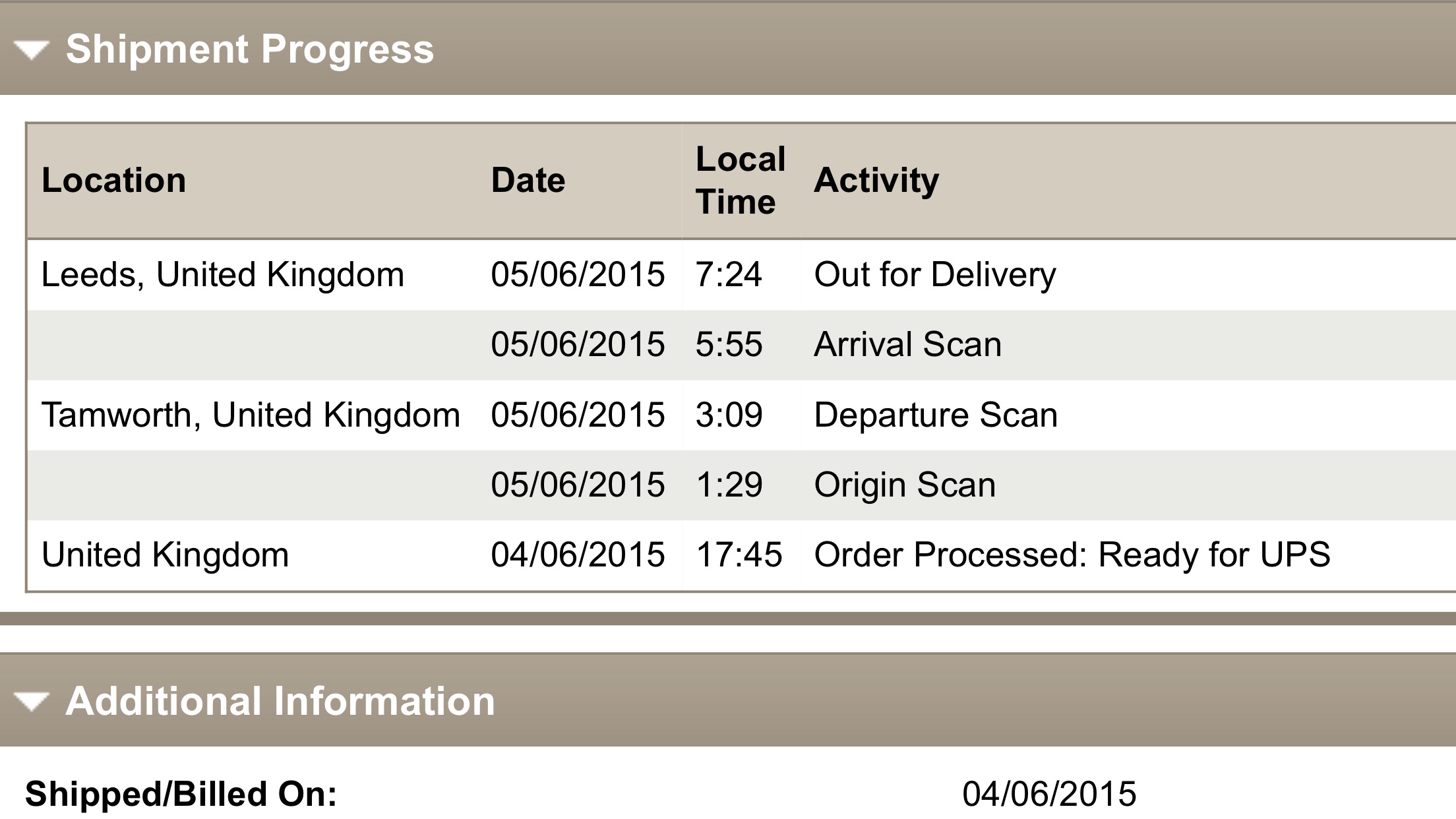Viewport: 1456px width, 819px height.
Task: Click the Shipment Progress section title
Action: point(250,49)
